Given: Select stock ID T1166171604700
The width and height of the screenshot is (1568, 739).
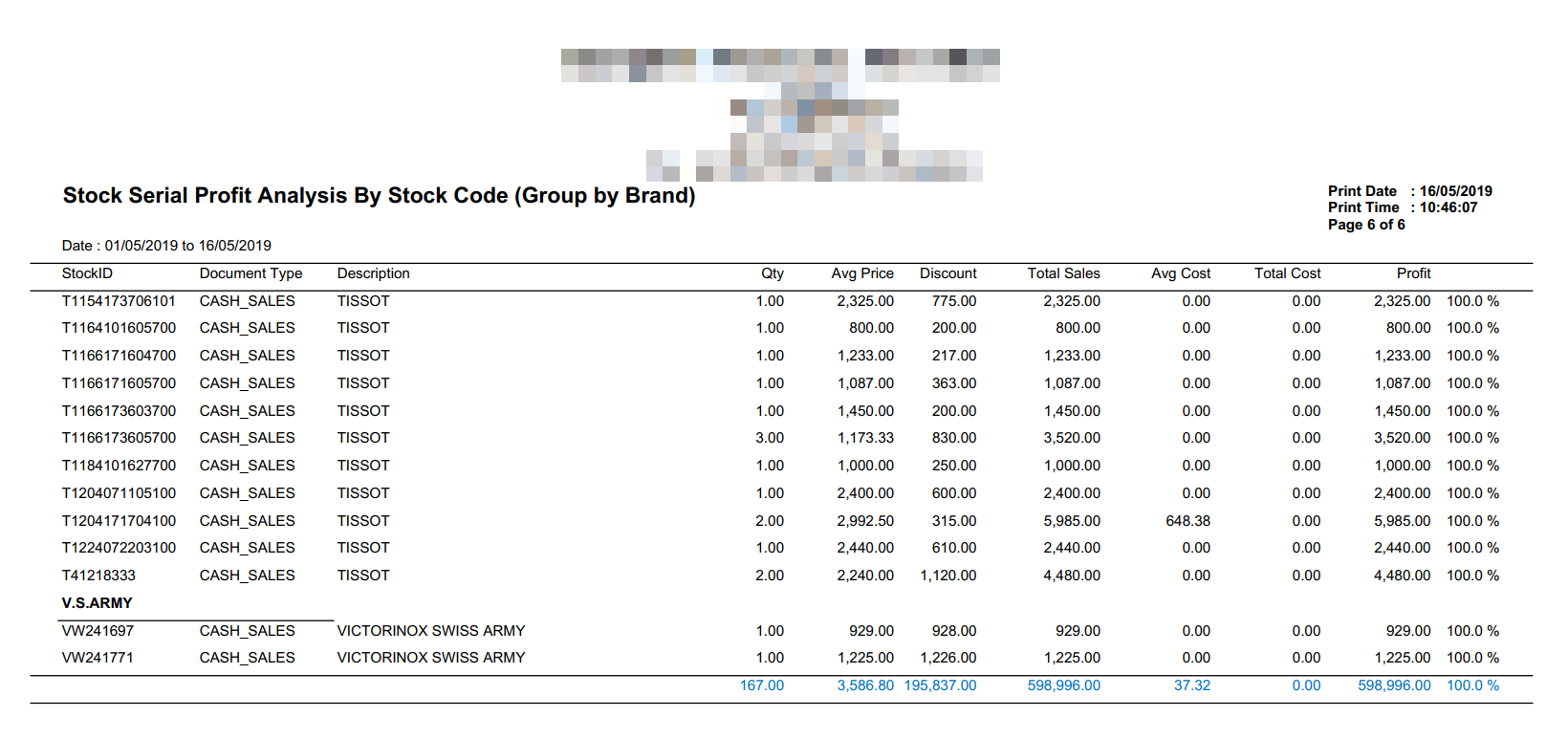Looking at the screenshot, I should point(120,356).
